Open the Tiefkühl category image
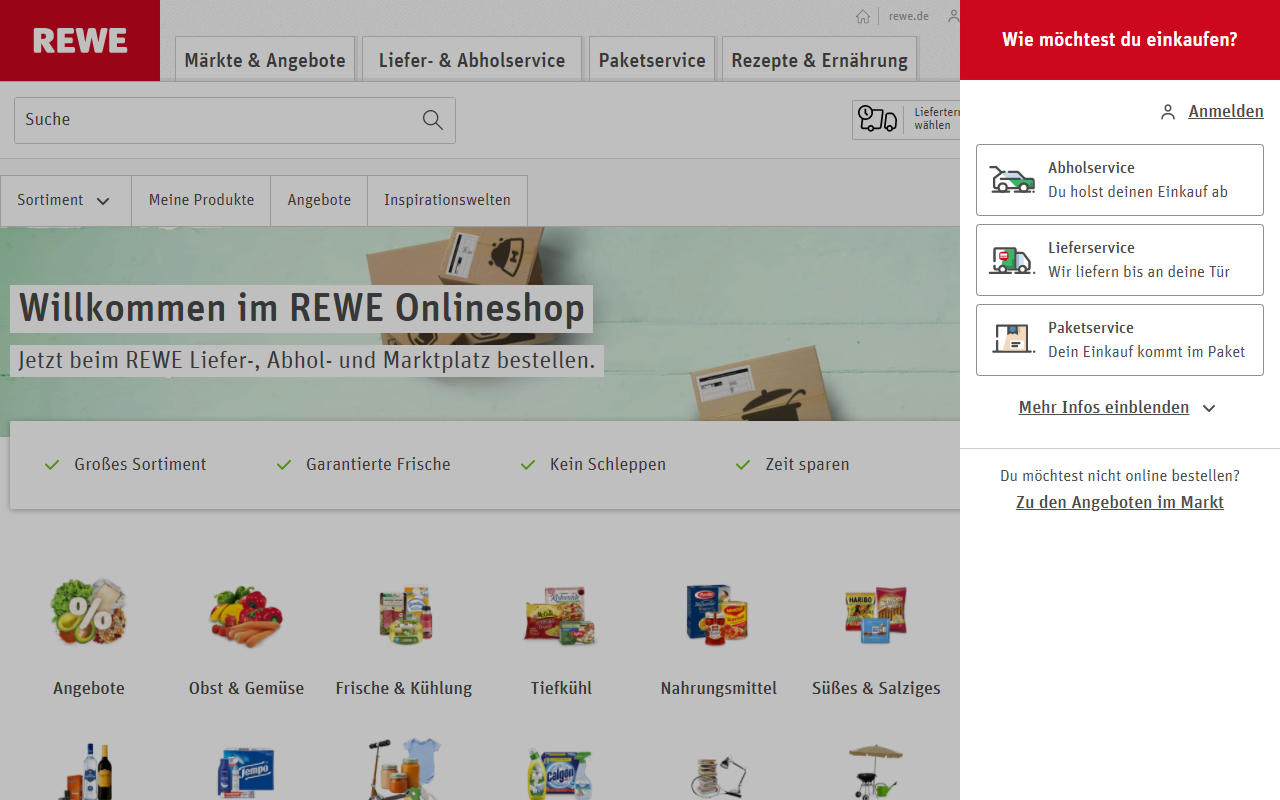This screenshot has height=800, width=1280. pyautogui.click(x=561, y=615)
